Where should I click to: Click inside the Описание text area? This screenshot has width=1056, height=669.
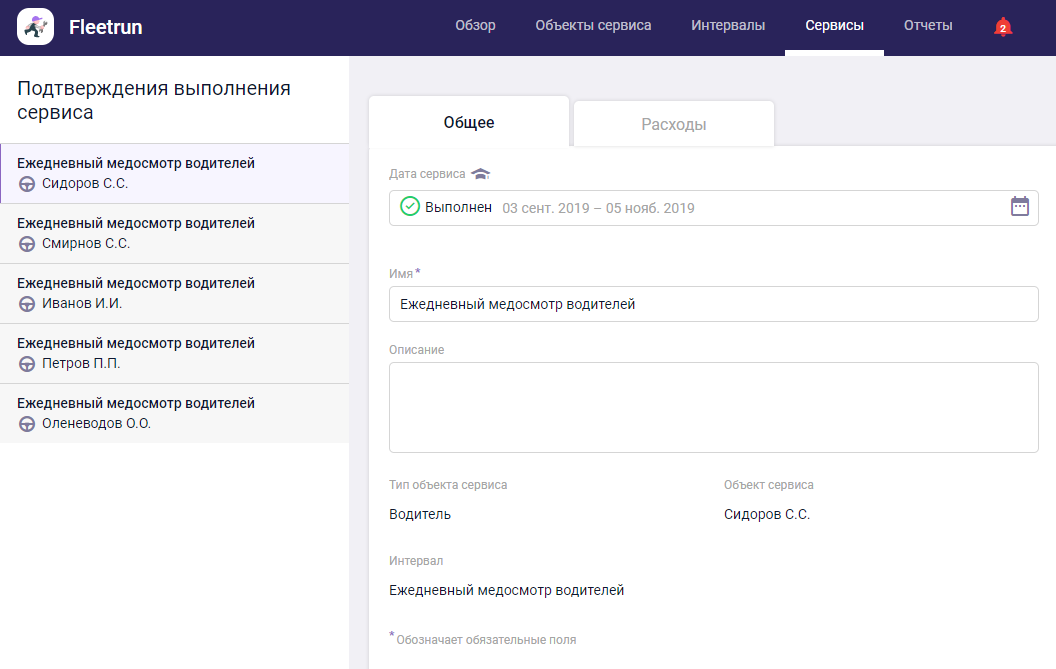tap(713, 408)
